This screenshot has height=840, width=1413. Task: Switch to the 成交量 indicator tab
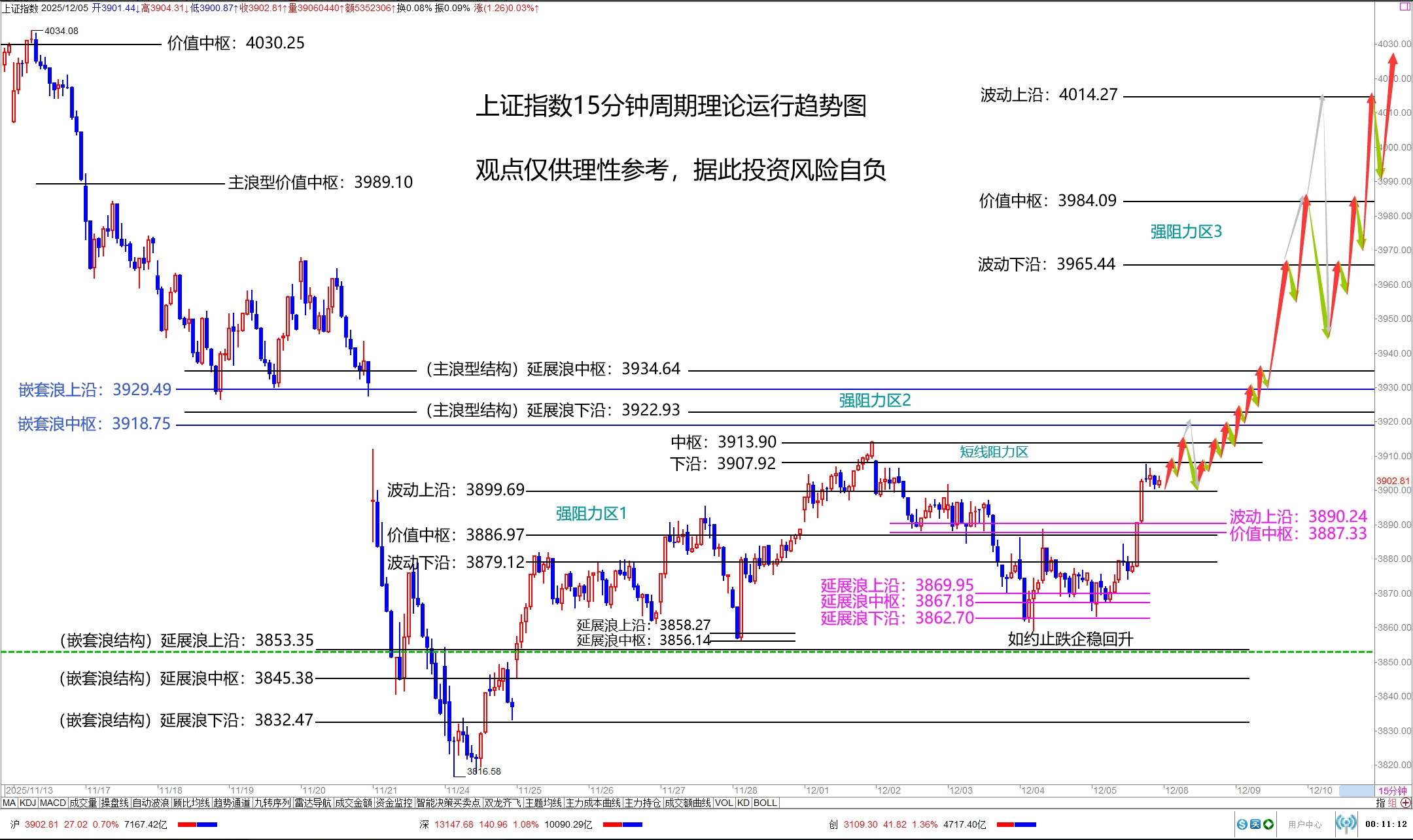(83, 803)
